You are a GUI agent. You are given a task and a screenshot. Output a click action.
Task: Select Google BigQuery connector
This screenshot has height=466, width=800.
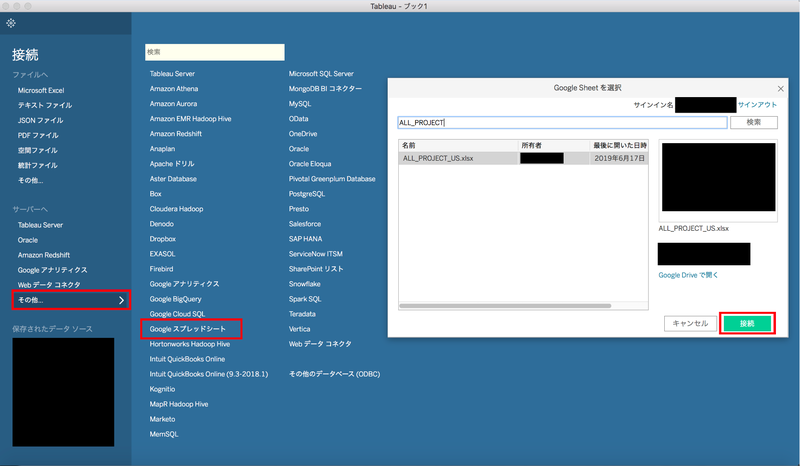coord(176,299)
